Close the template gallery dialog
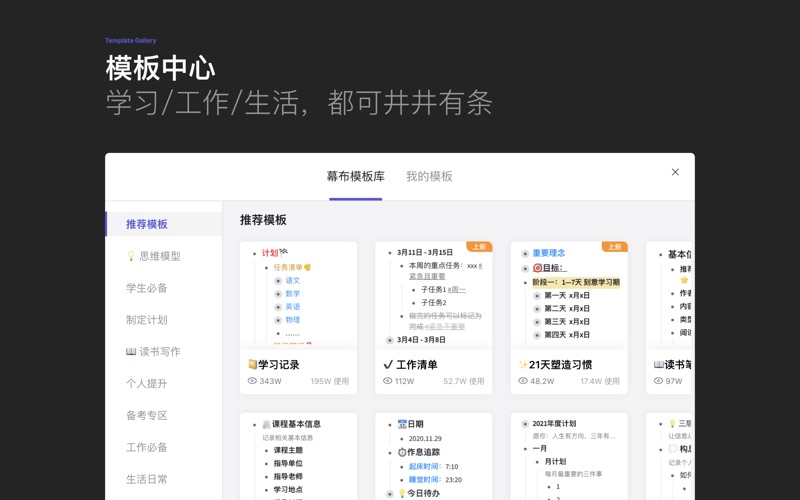The width and height of the screenshot is (800, 500). [x=675, y=172]
